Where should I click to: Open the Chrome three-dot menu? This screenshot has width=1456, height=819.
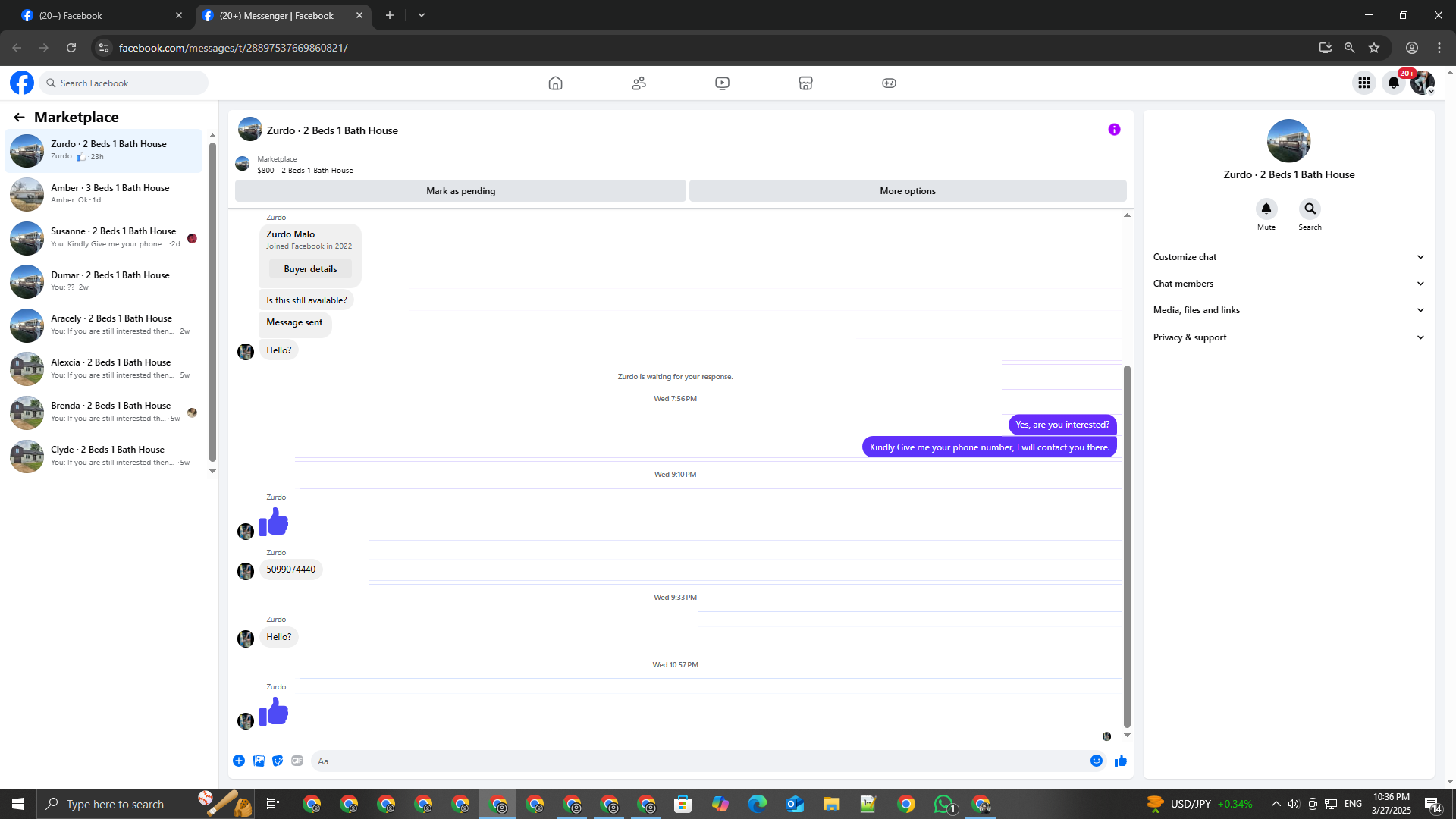[x=1439, y=48]
